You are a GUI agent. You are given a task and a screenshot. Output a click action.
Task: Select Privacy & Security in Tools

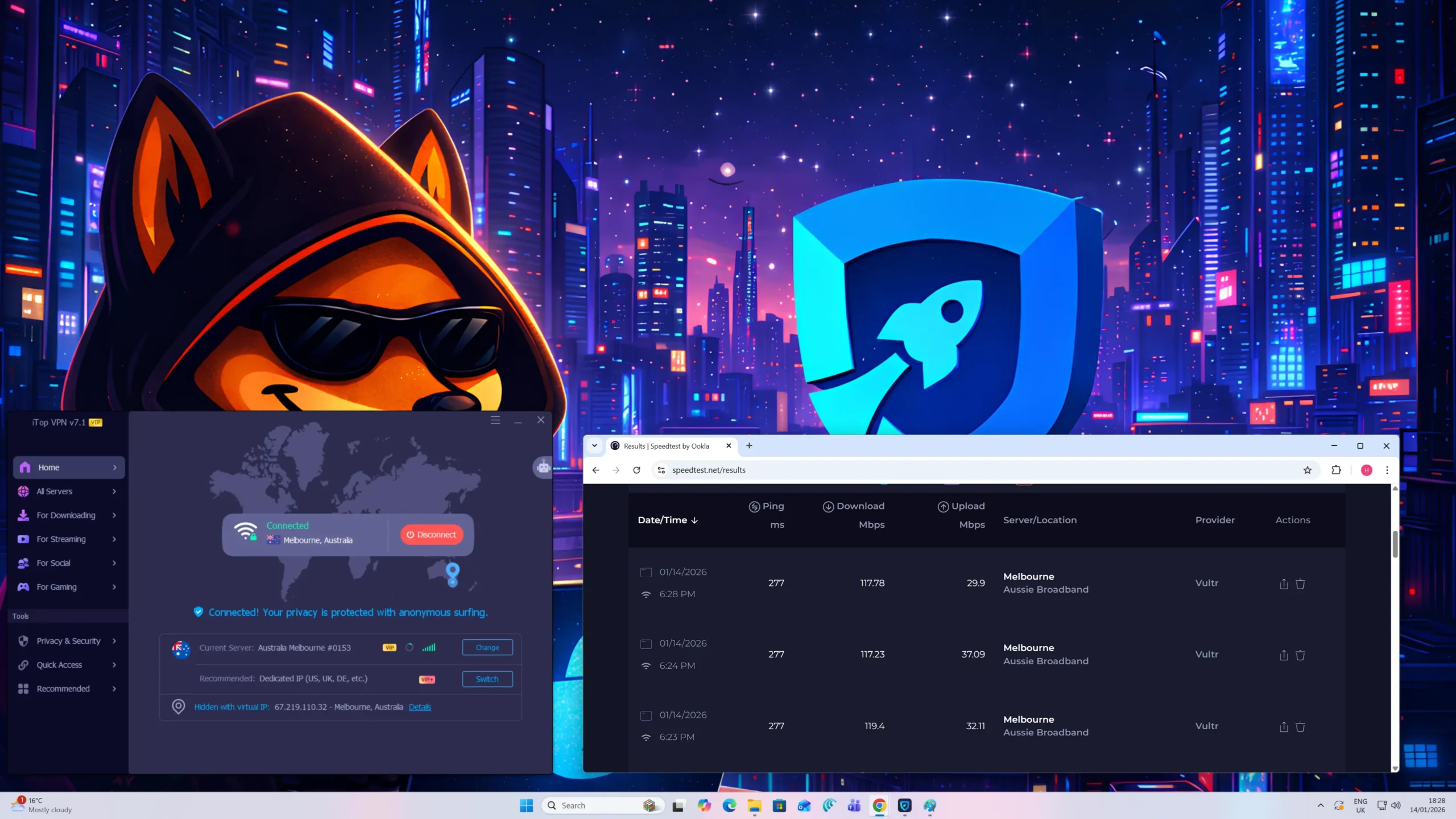point(68,641)
